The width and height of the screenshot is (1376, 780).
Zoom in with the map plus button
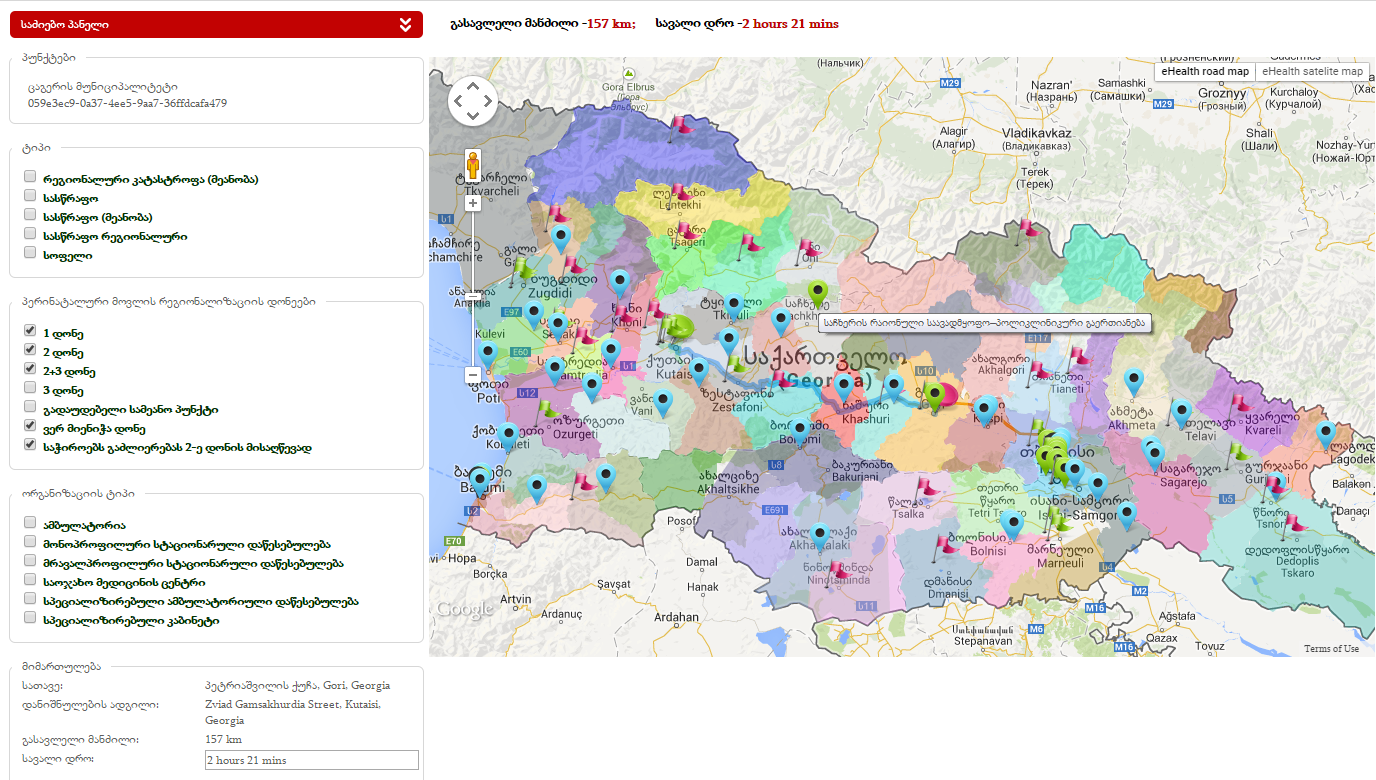coord(473,203)
